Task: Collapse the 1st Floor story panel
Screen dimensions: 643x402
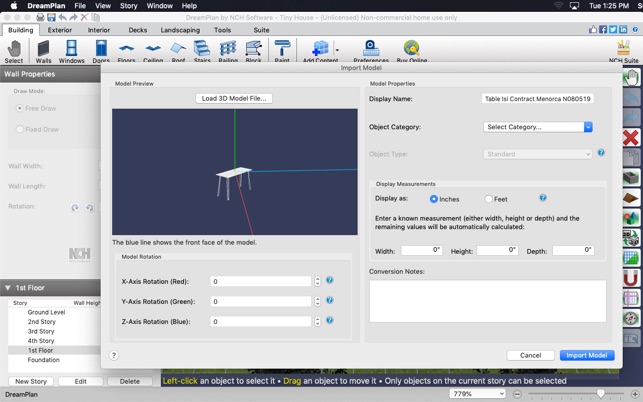Action: pos(8,288)
